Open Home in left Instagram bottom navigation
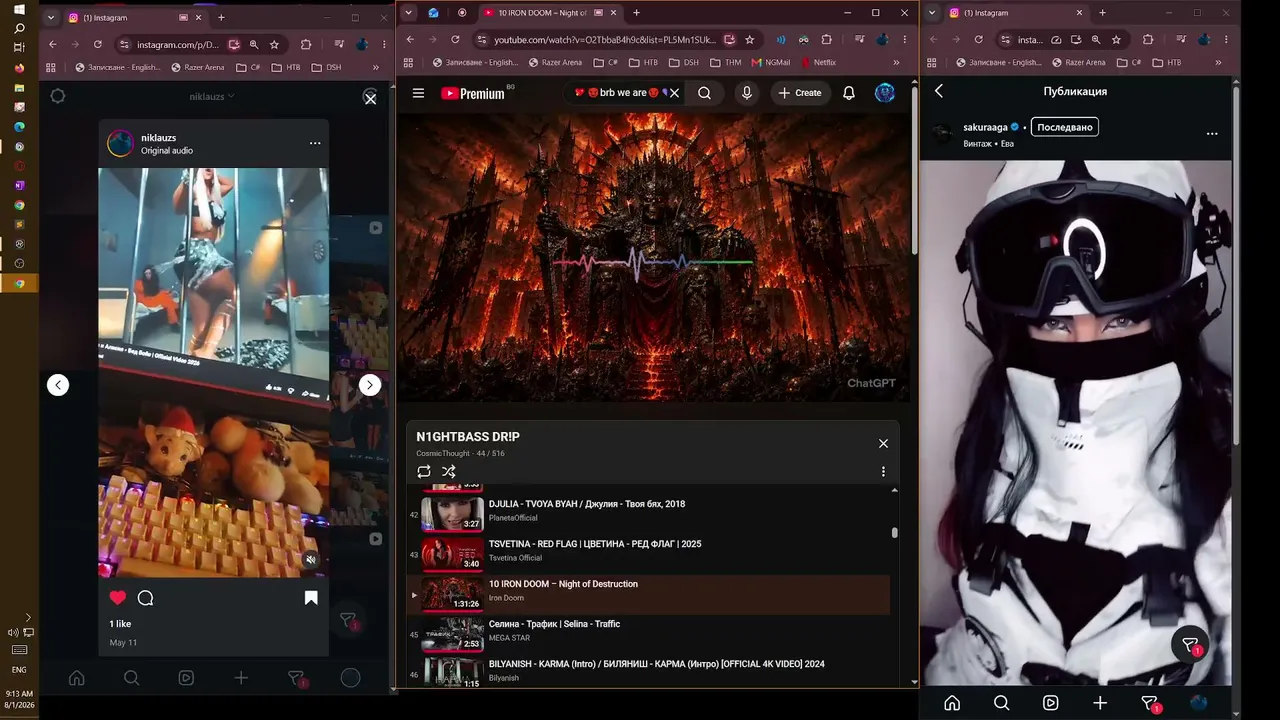The height and width of the screenshot is (720, 1280). (x=77, y=678)
